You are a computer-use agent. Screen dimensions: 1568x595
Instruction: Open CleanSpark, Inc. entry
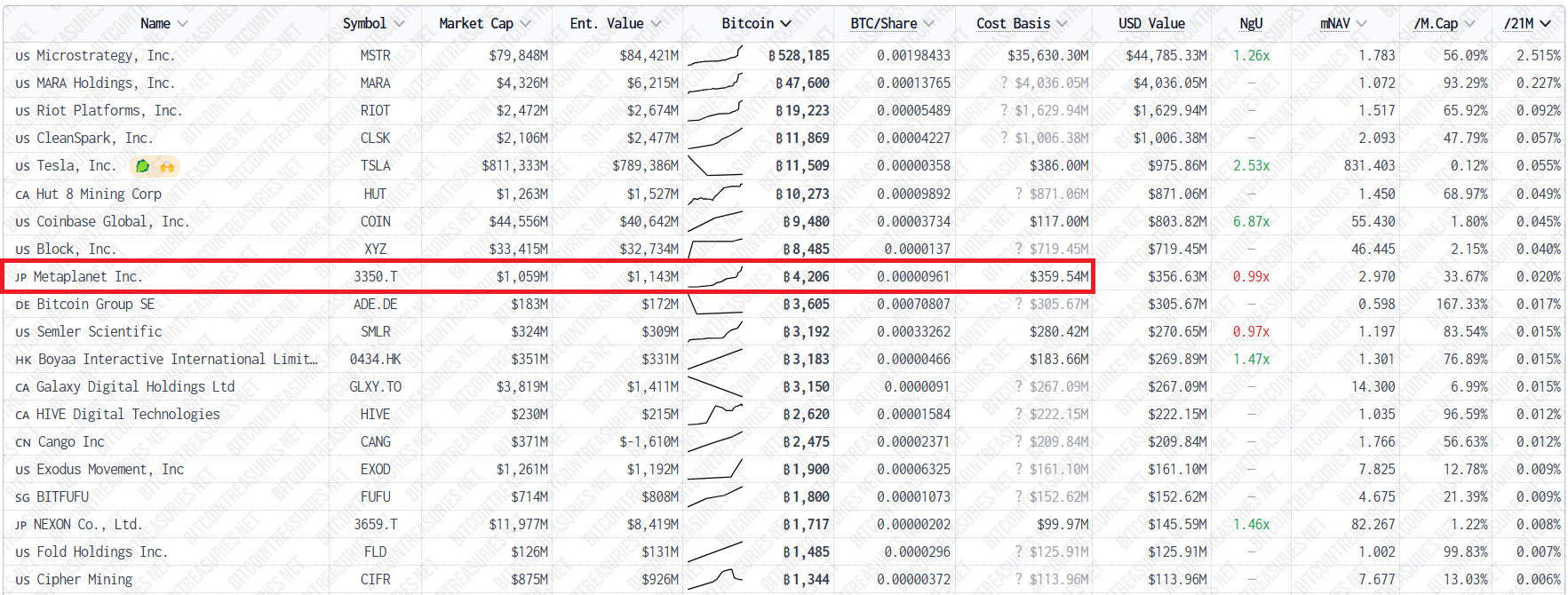point(94,138)
